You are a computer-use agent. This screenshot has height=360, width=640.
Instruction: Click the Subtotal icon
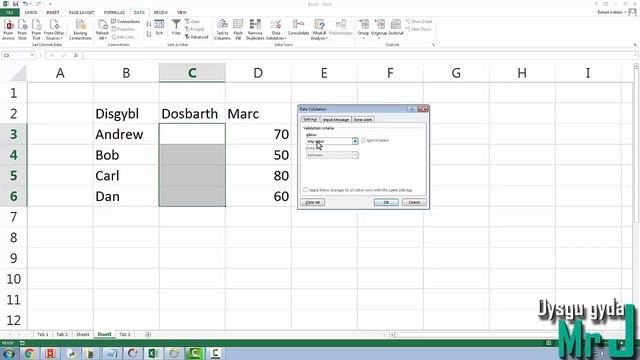point(396,28)
